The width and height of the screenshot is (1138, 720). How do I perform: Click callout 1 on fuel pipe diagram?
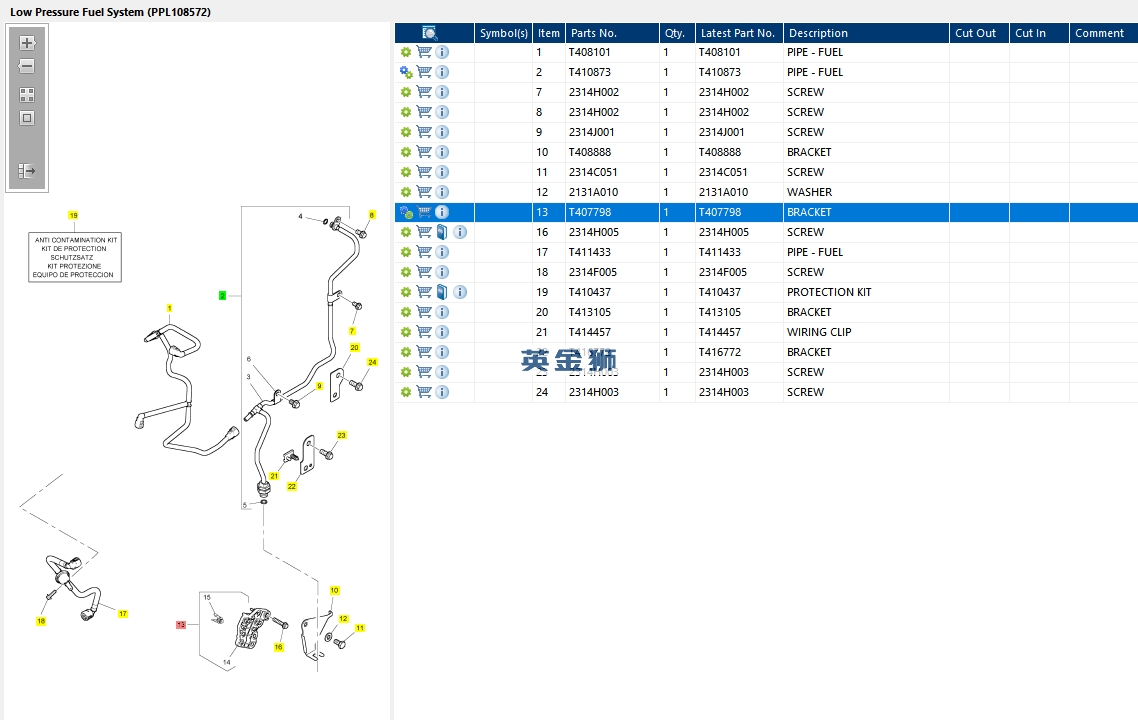[x=169, y=308]
